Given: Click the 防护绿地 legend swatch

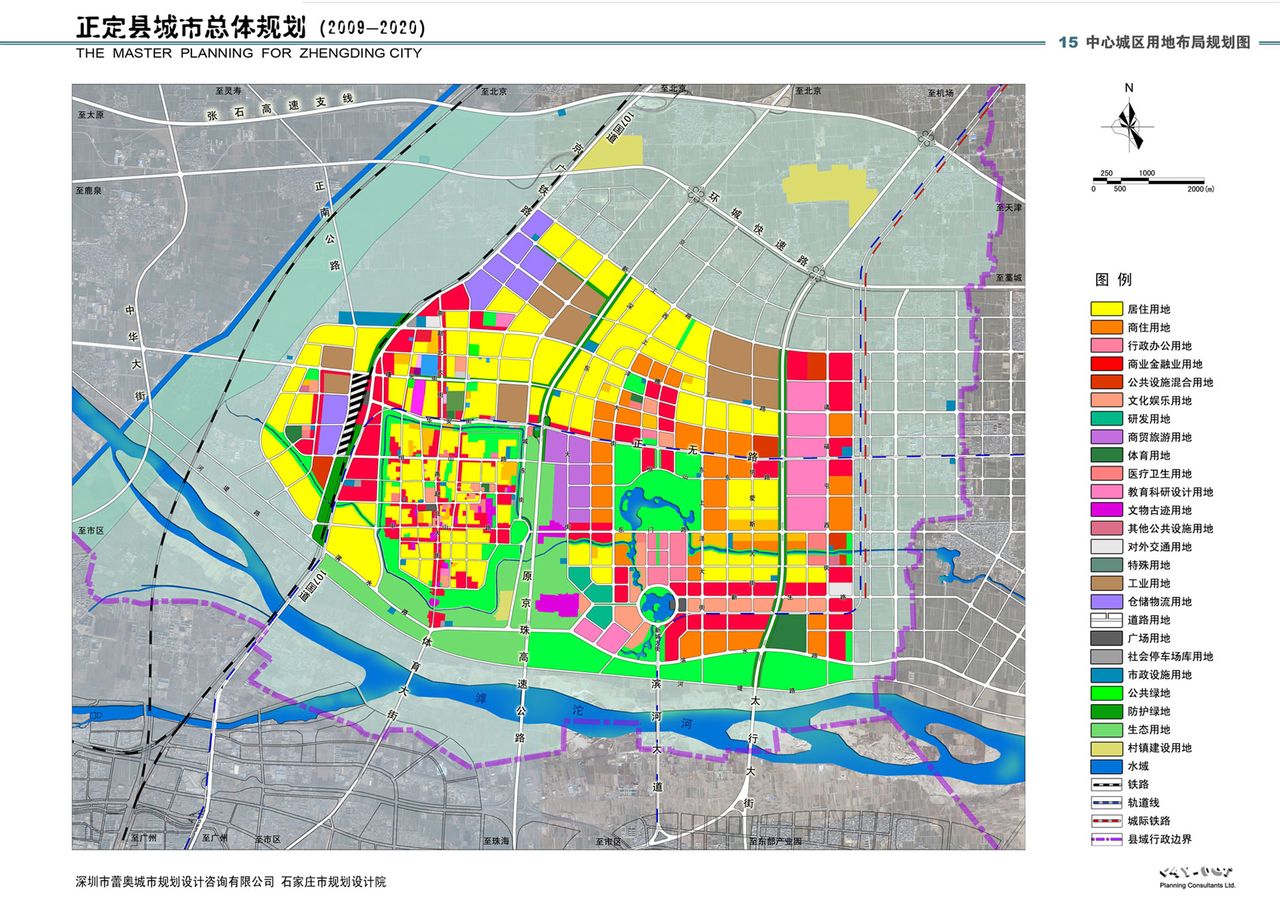Looking at the screenshot, I should click(1105, 712).
